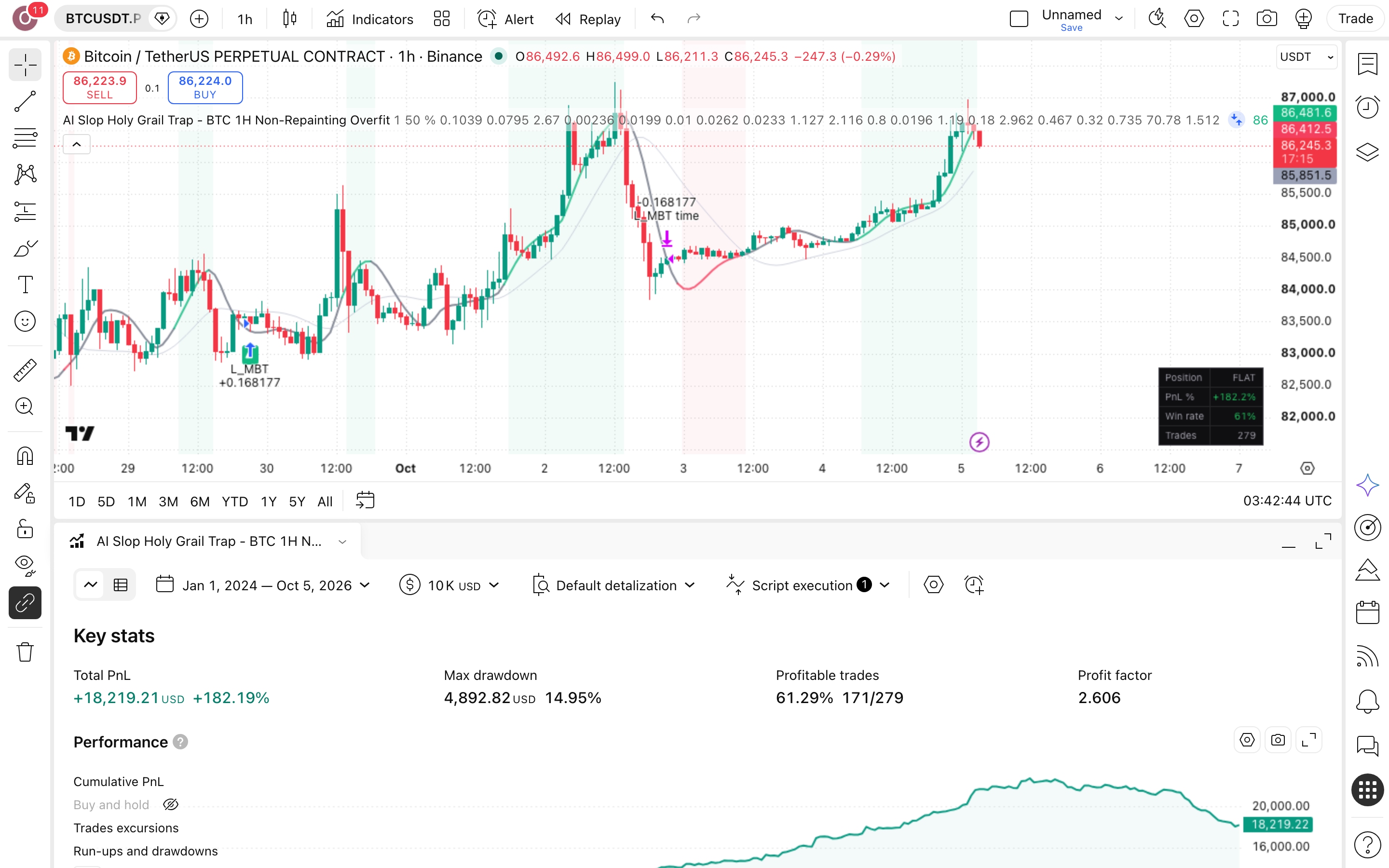This screenshot has width=1389, height=868.
Task: Open the 10K USD capital dropdown
Action: pos(449,585)
